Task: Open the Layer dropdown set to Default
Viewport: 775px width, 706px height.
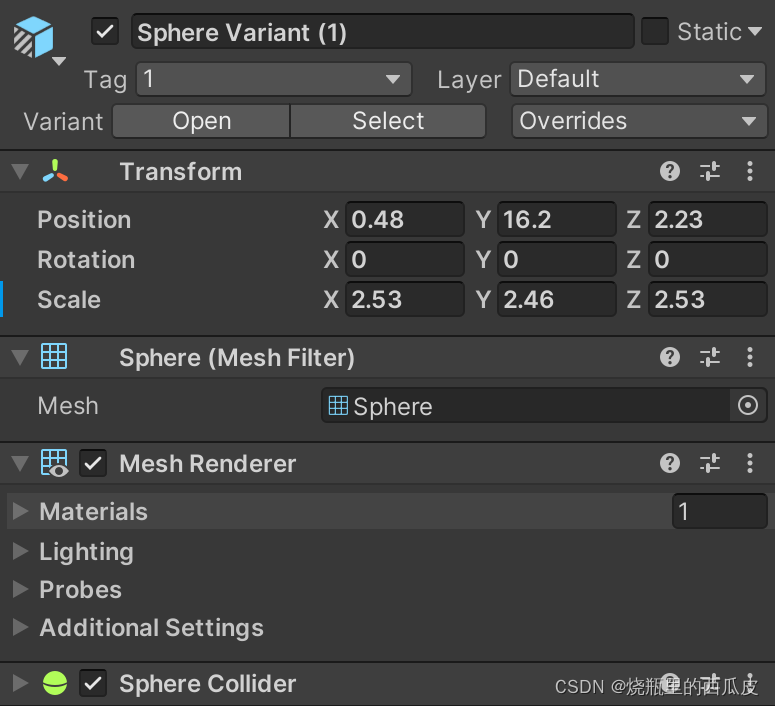Action: [638, 79]
